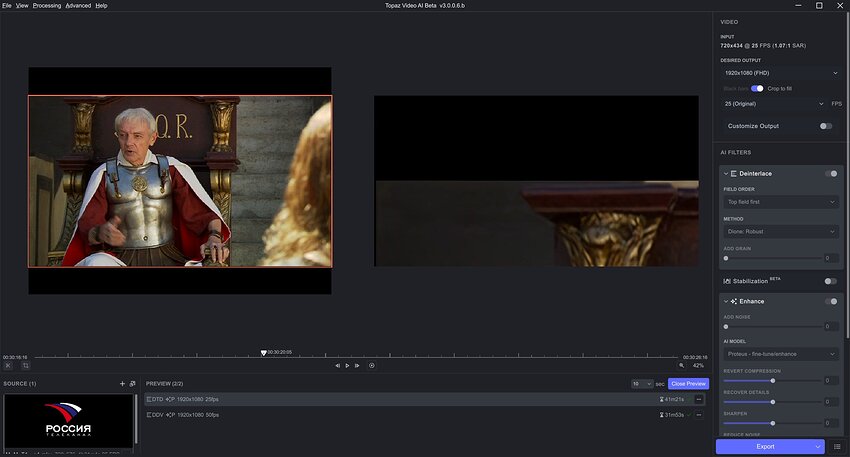Viewport: 850px width, 457px height.
Task: Click the hourglass icon beside 41m21s
Action: [x=661, y=400]
